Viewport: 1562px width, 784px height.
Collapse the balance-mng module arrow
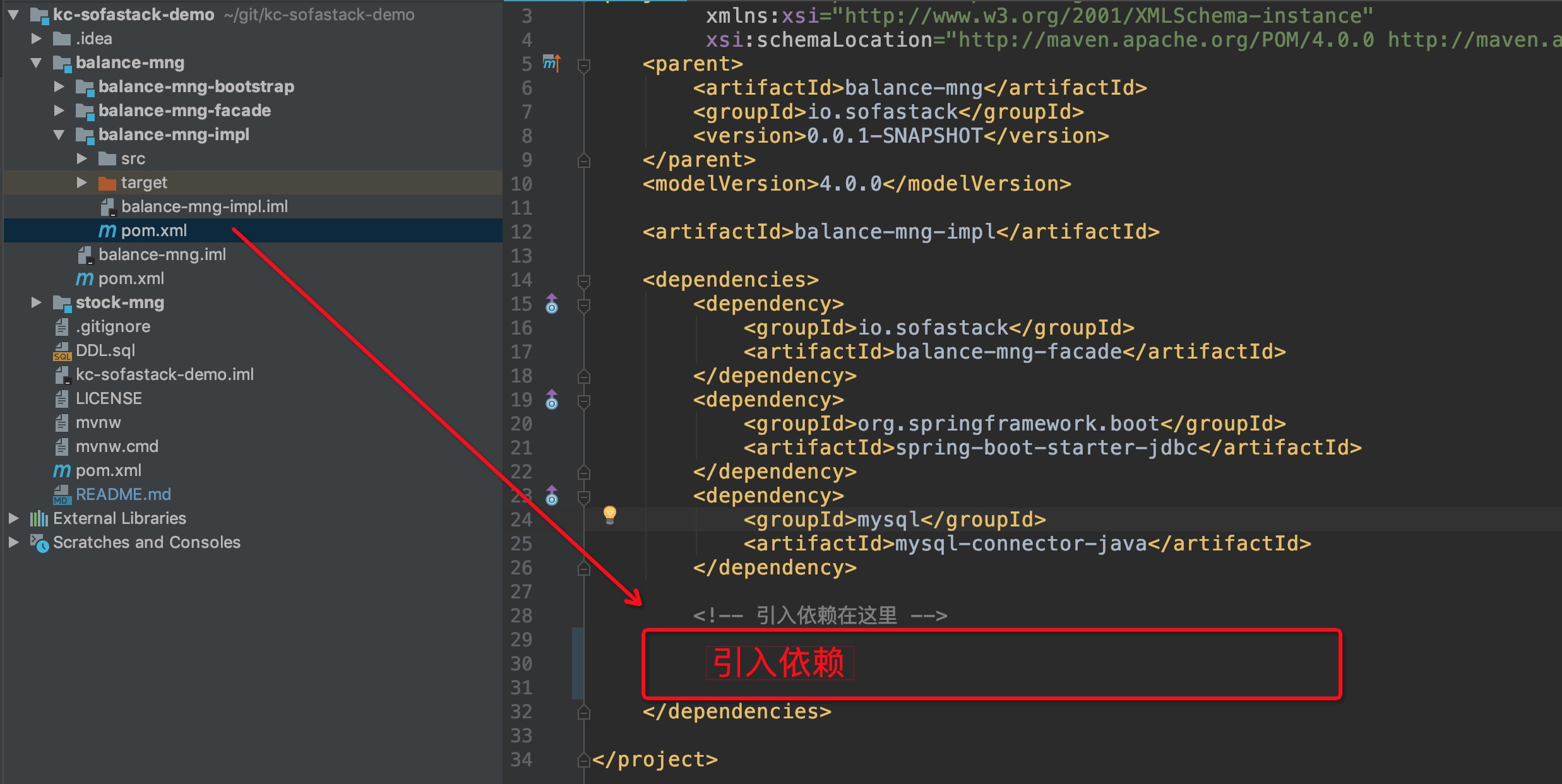pyautogui.click(x=36, y=62)
